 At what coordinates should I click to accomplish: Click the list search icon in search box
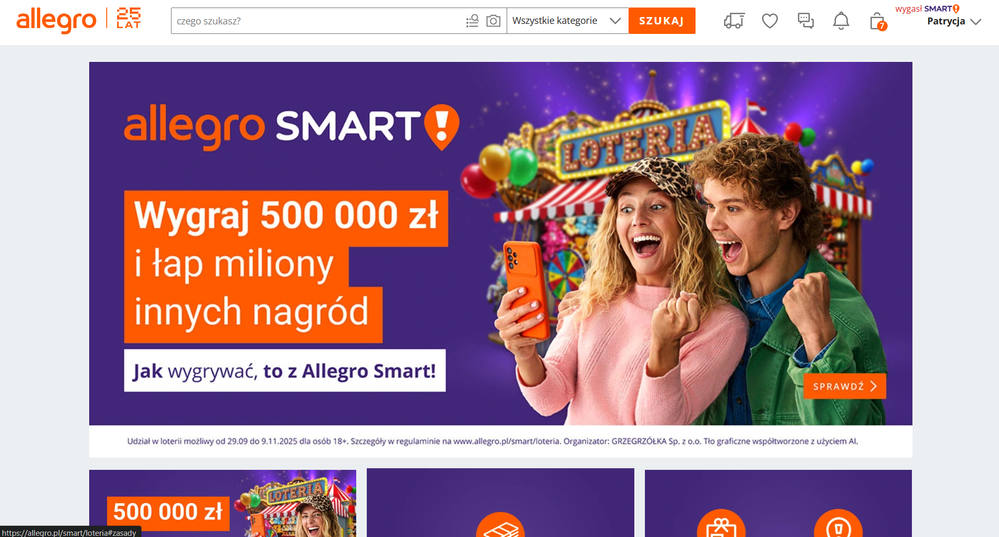[x=472, y=21]
